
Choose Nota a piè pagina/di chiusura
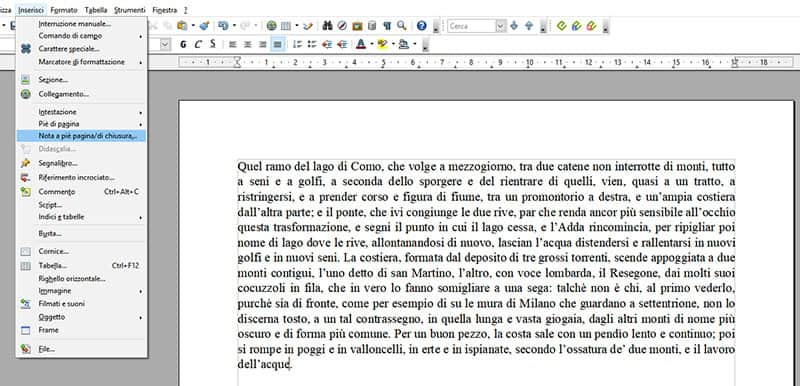pos(81,136)
